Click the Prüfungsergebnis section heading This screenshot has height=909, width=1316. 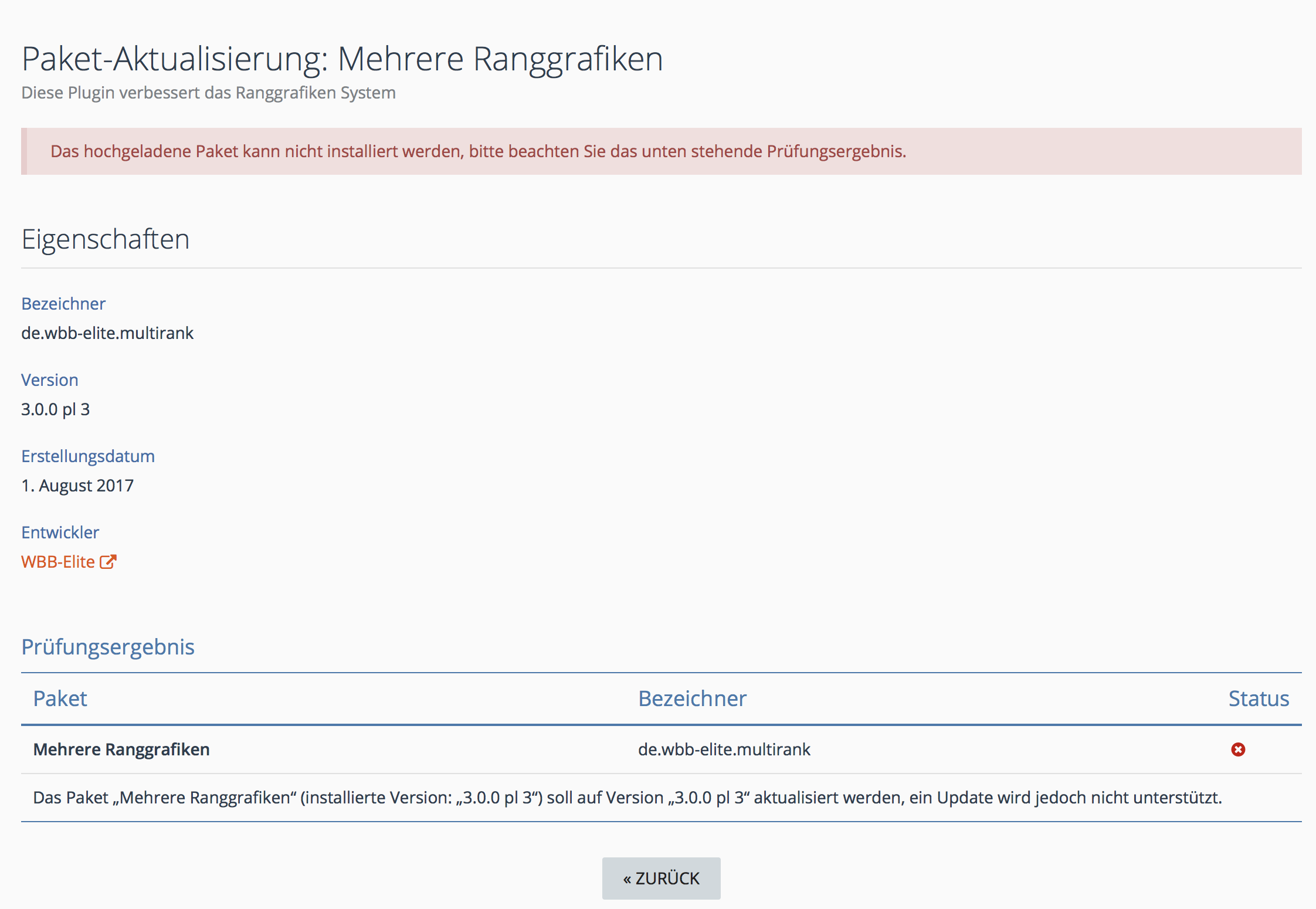tap(108, 647)
